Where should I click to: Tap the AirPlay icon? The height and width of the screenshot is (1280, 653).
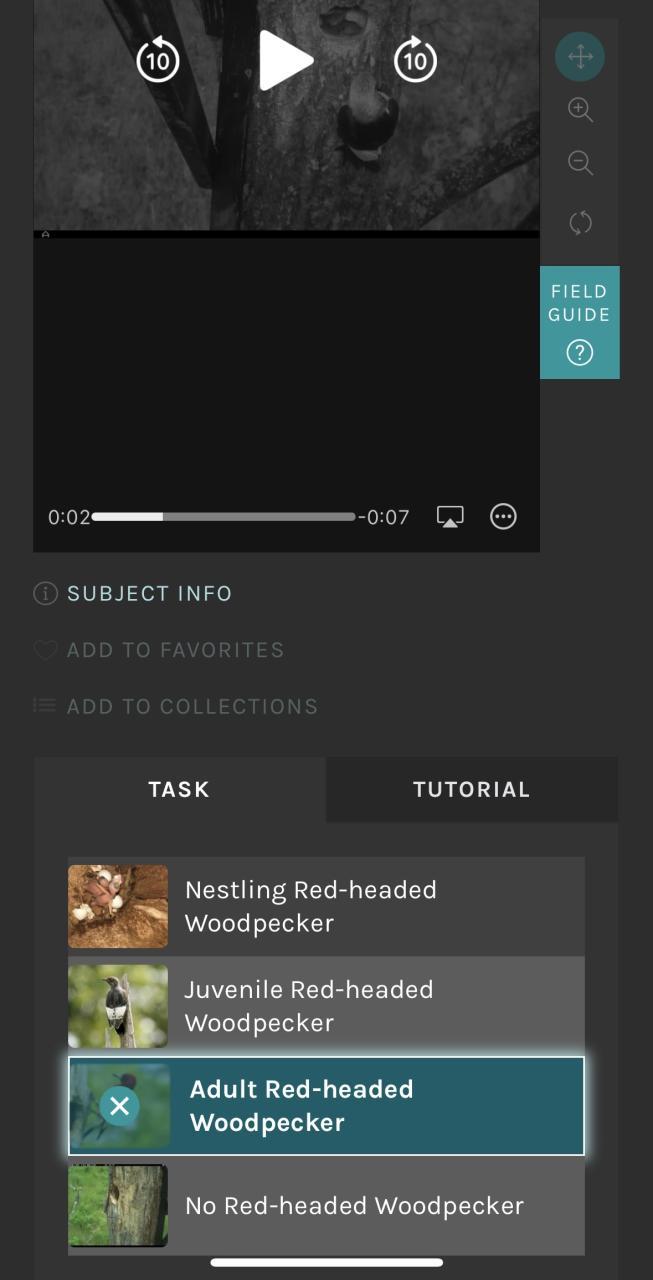450,516
